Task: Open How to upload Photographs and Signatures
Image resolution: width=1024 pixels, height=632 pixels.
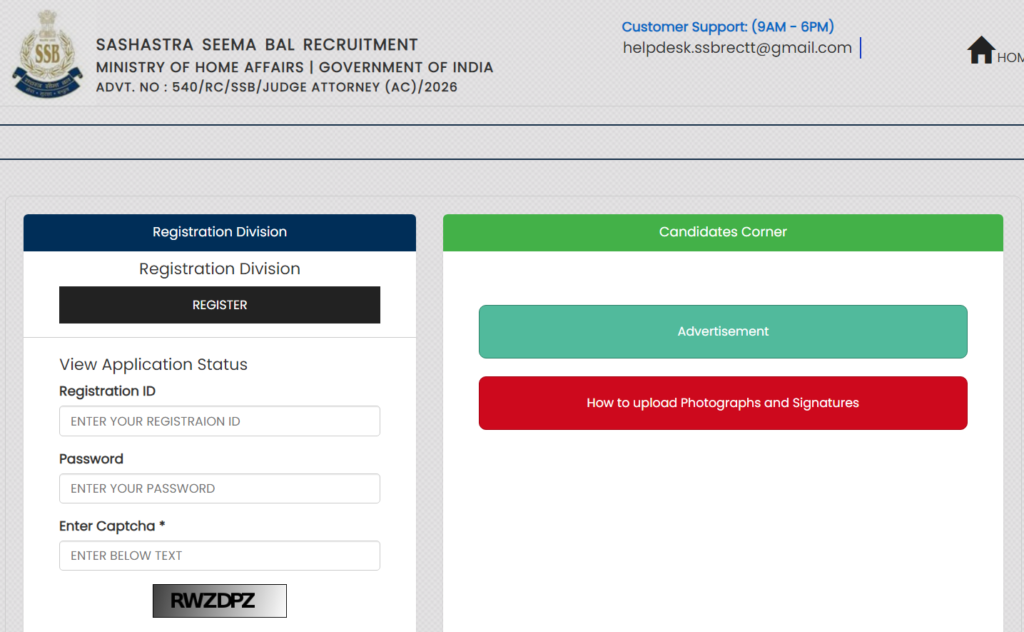Action: (722, 403)
